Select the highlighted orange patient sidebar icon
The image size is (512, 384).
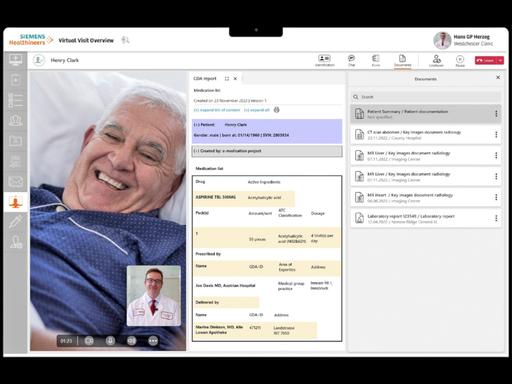[15, 202]
